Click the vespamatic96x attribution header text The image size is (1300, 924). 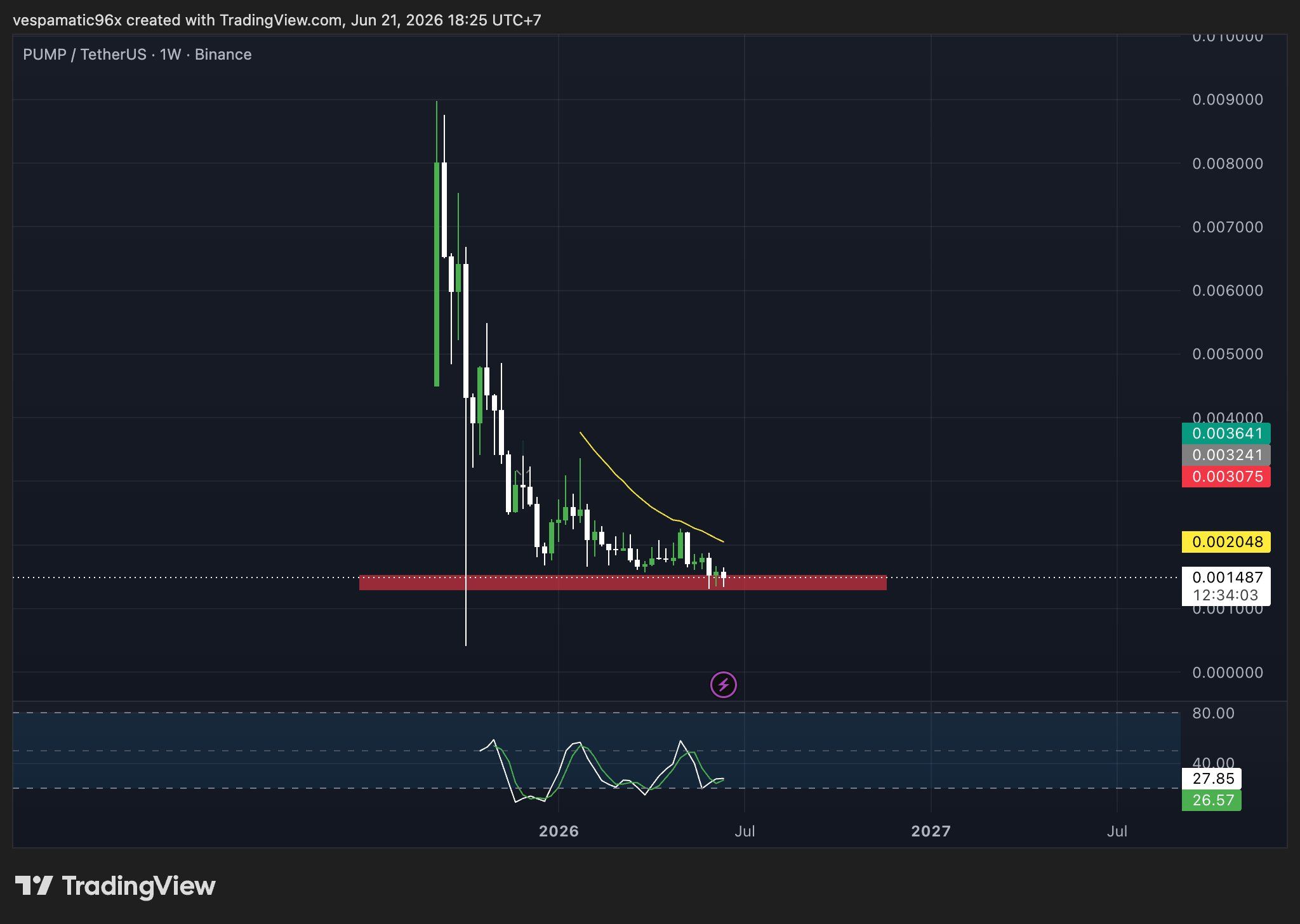[277, 20]
